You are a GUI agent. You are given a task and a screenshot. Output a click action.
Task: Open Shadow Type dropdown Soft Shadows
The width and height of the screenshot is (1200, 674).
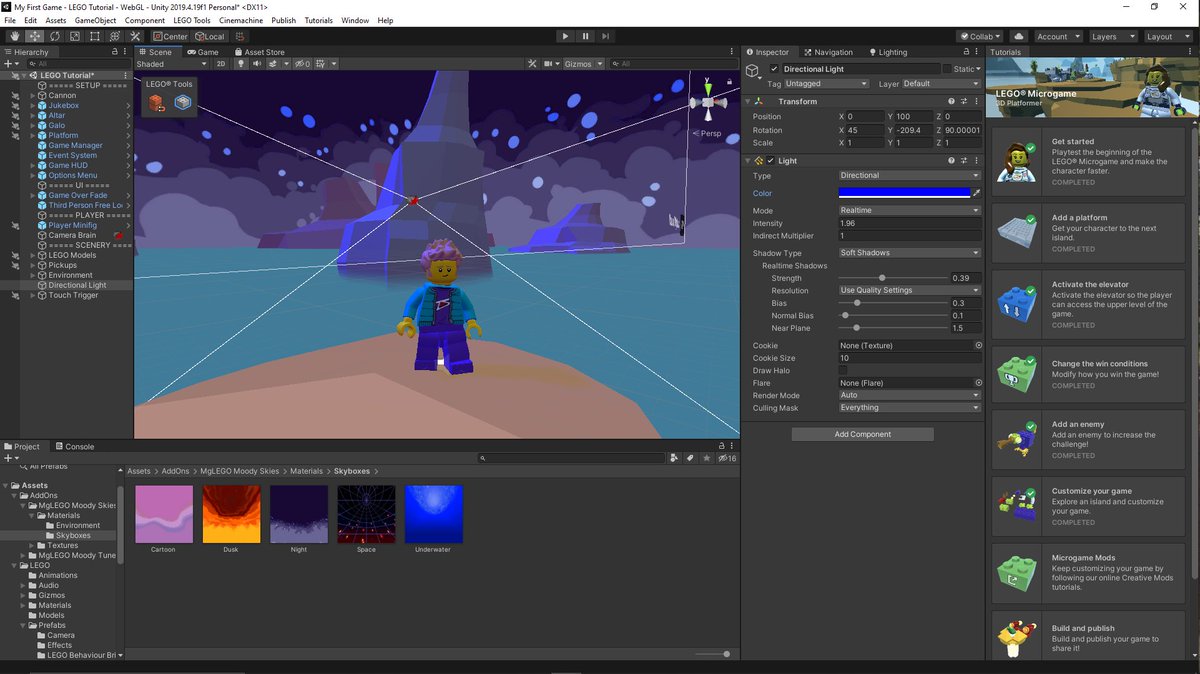(910, 253)
